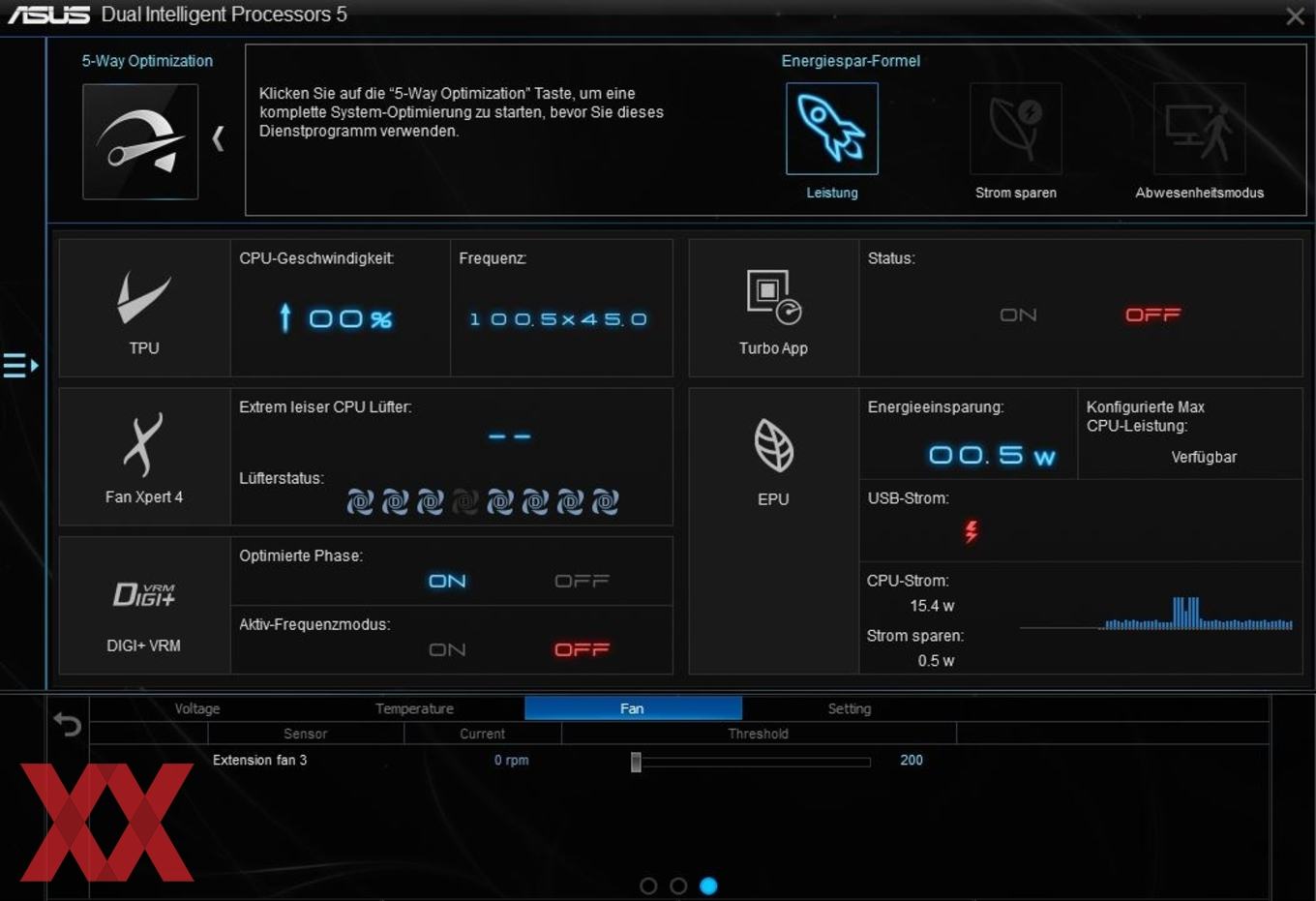The height and width of the screenshot is (901, 1316).
Task: Open the TPU module
Action: (x=144, y=309)
